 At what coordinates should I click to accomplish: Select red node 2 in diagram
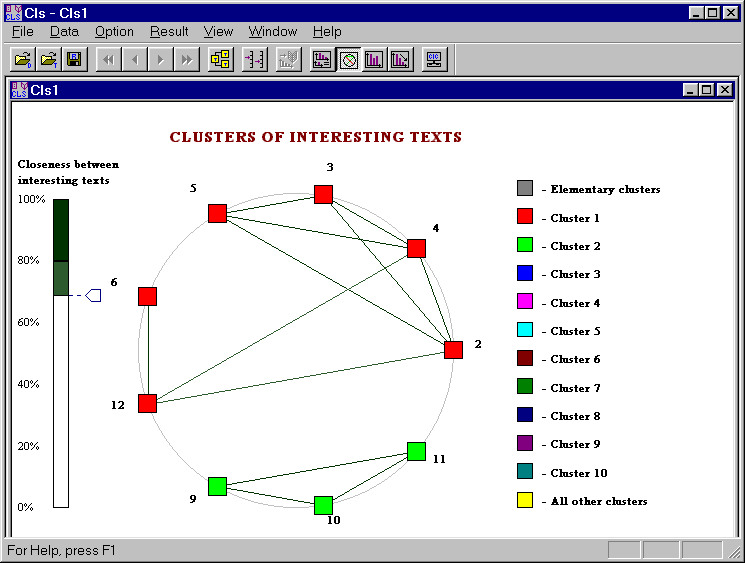click(454, 350)
